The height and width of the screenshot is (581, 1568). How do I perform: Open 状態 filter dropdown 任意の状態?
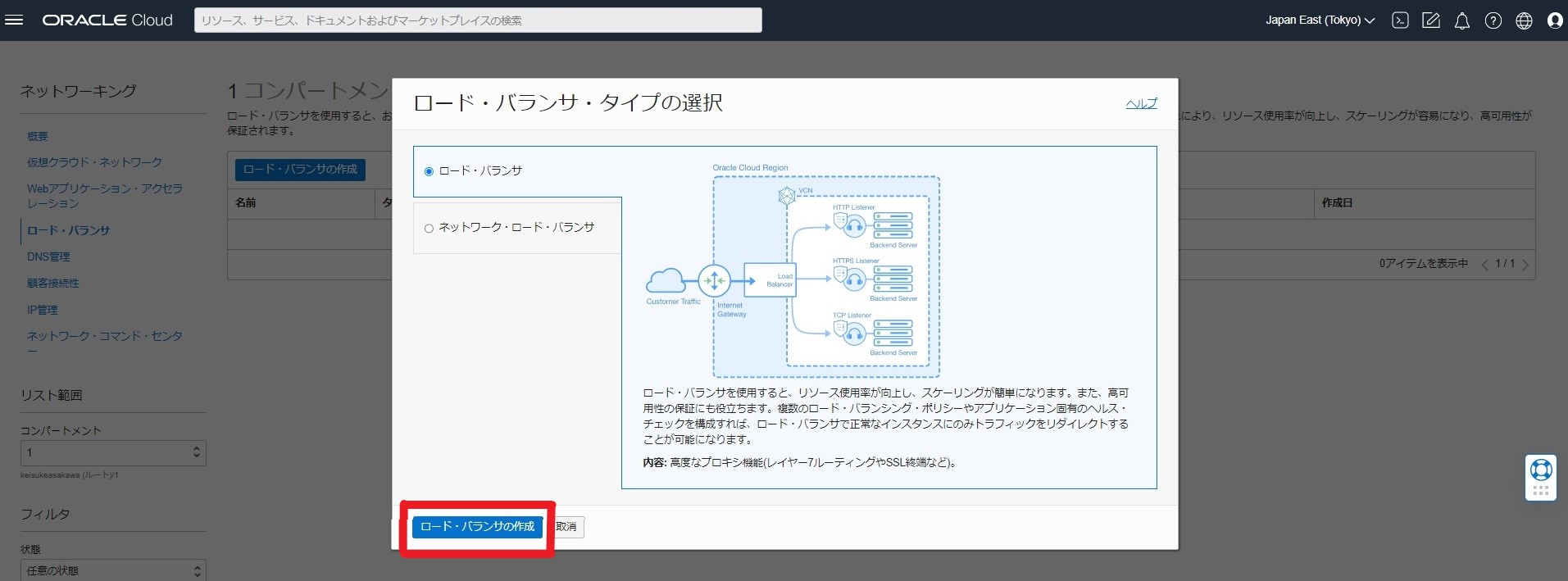(113, 570)
